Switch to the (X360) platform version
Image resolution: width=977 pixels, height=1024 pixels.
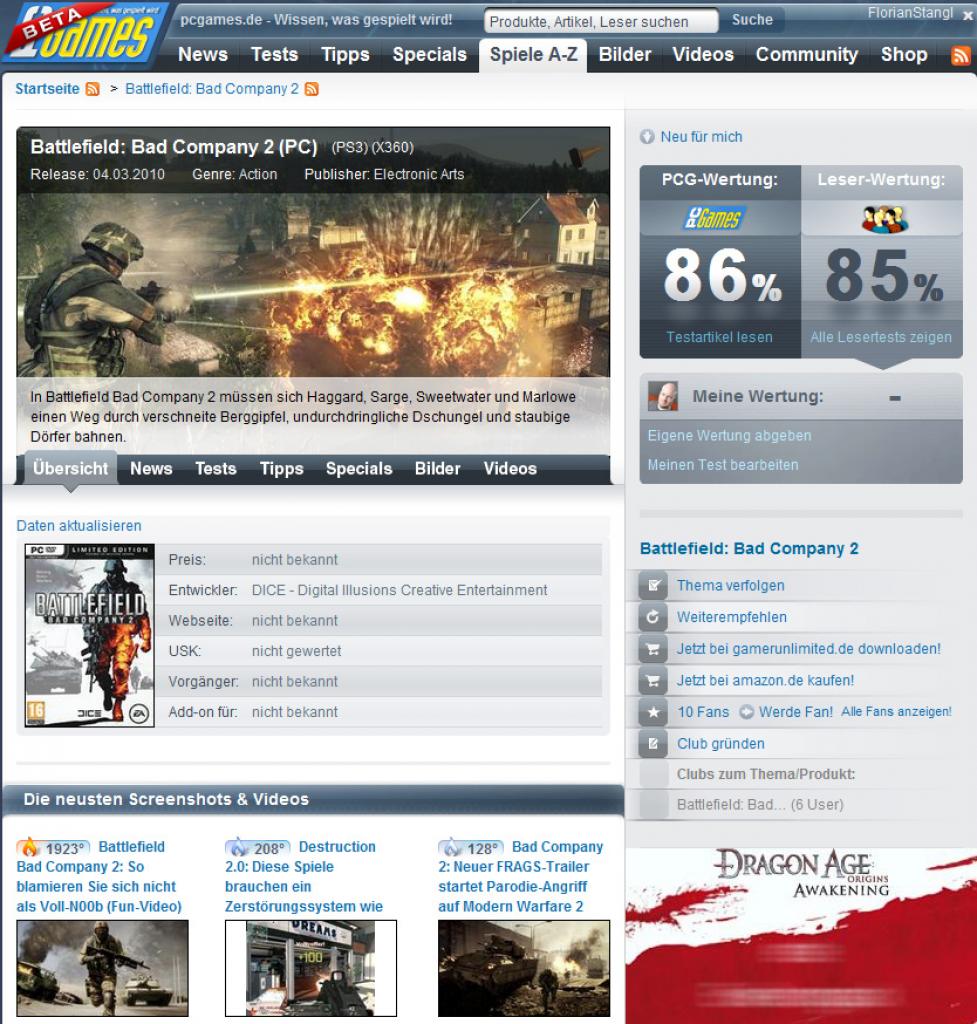click(x=392, y=148)
